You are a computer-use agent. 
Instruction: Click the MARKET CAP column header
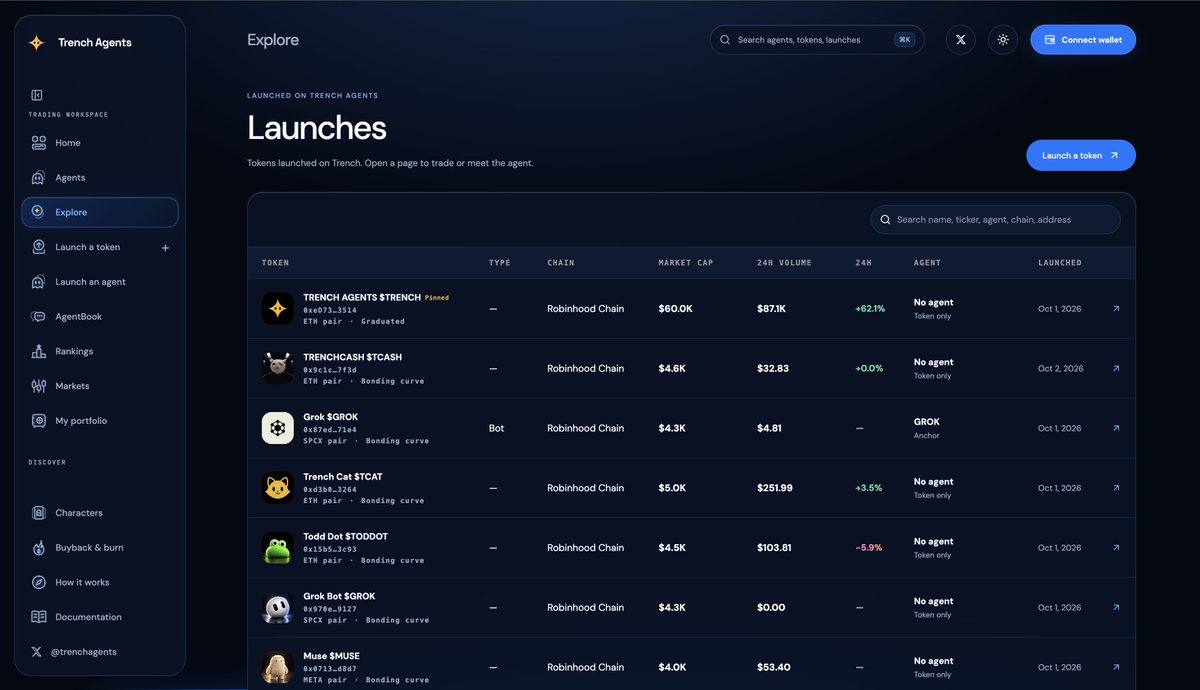point(686,263)
